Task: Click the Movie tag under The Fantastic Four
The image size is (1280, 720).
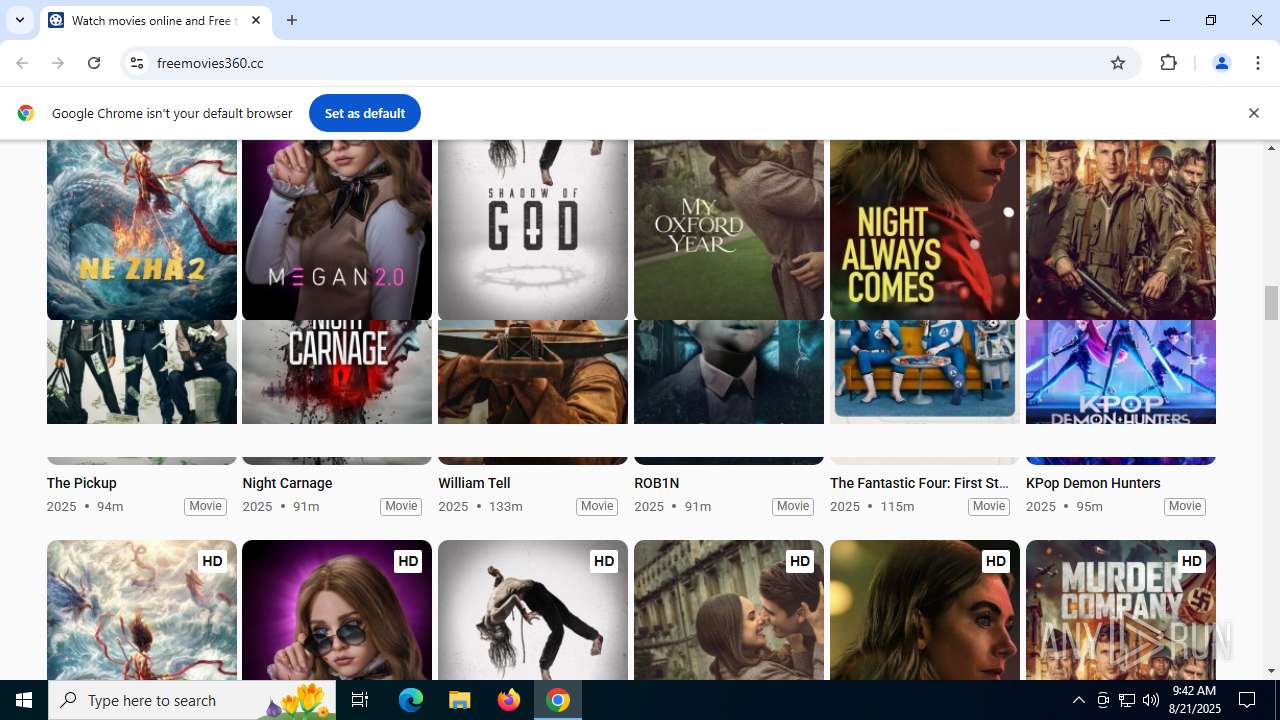Action: tap(989, 506)
